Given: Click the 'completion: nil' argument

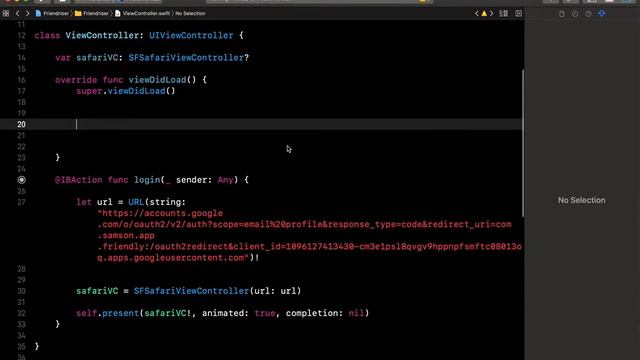Looking at the screenshot, I should coord(324,313).
